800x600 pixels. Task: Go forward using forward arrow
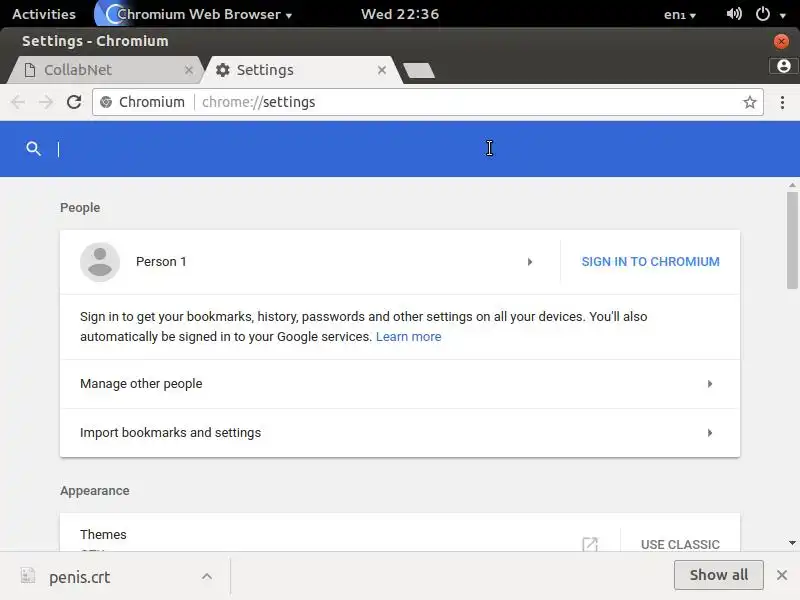point(46,102)
